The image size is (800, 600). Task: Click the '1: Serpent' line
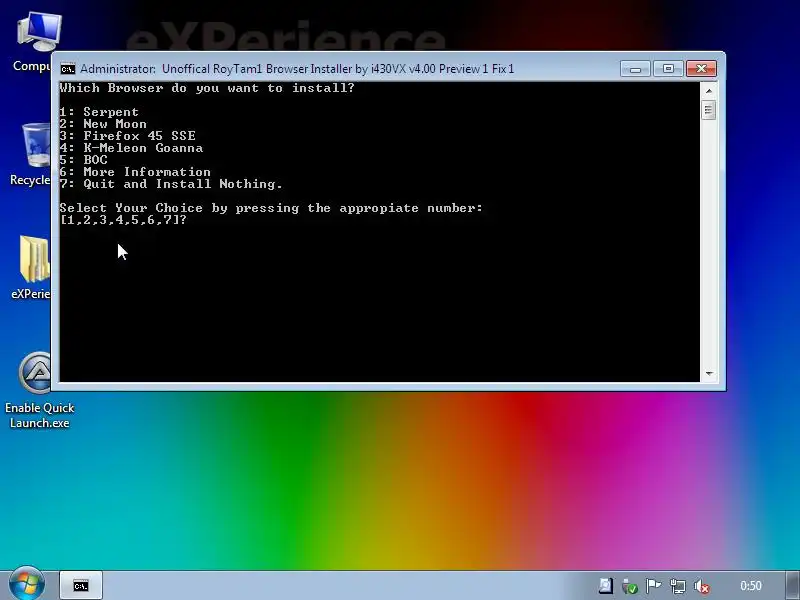99,112
